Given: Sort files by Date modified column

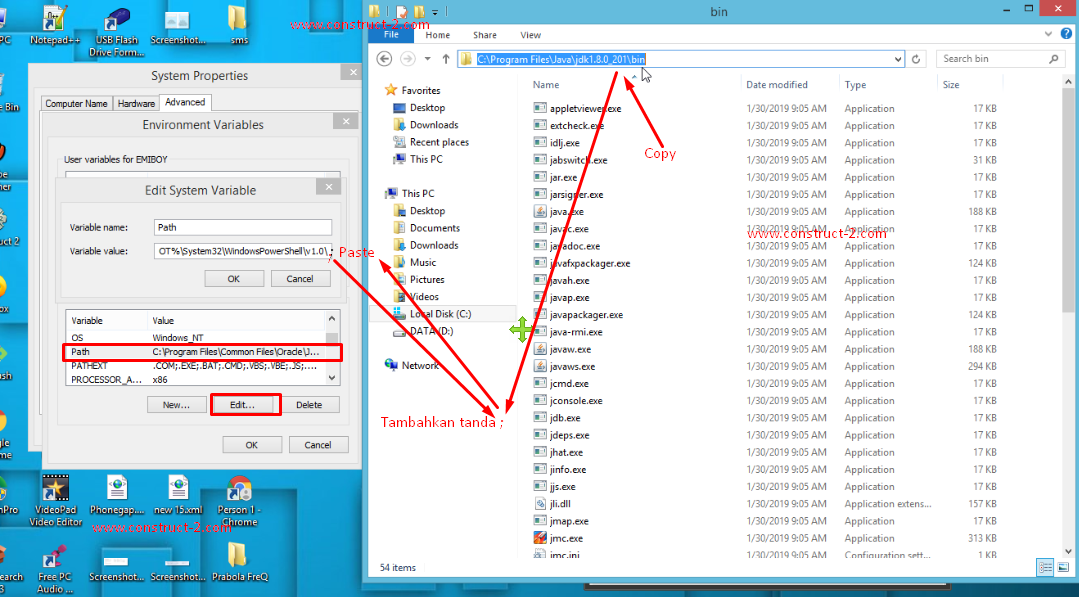Looking at the screenshot, I should point(777,85).
